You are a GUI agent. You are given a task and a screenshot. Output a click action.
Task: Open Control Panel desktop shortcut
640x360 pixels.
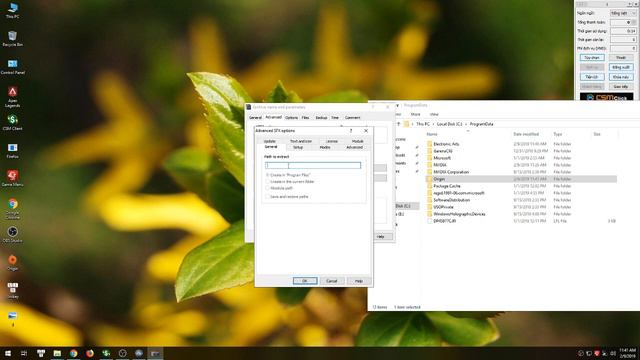click(13, 67)
